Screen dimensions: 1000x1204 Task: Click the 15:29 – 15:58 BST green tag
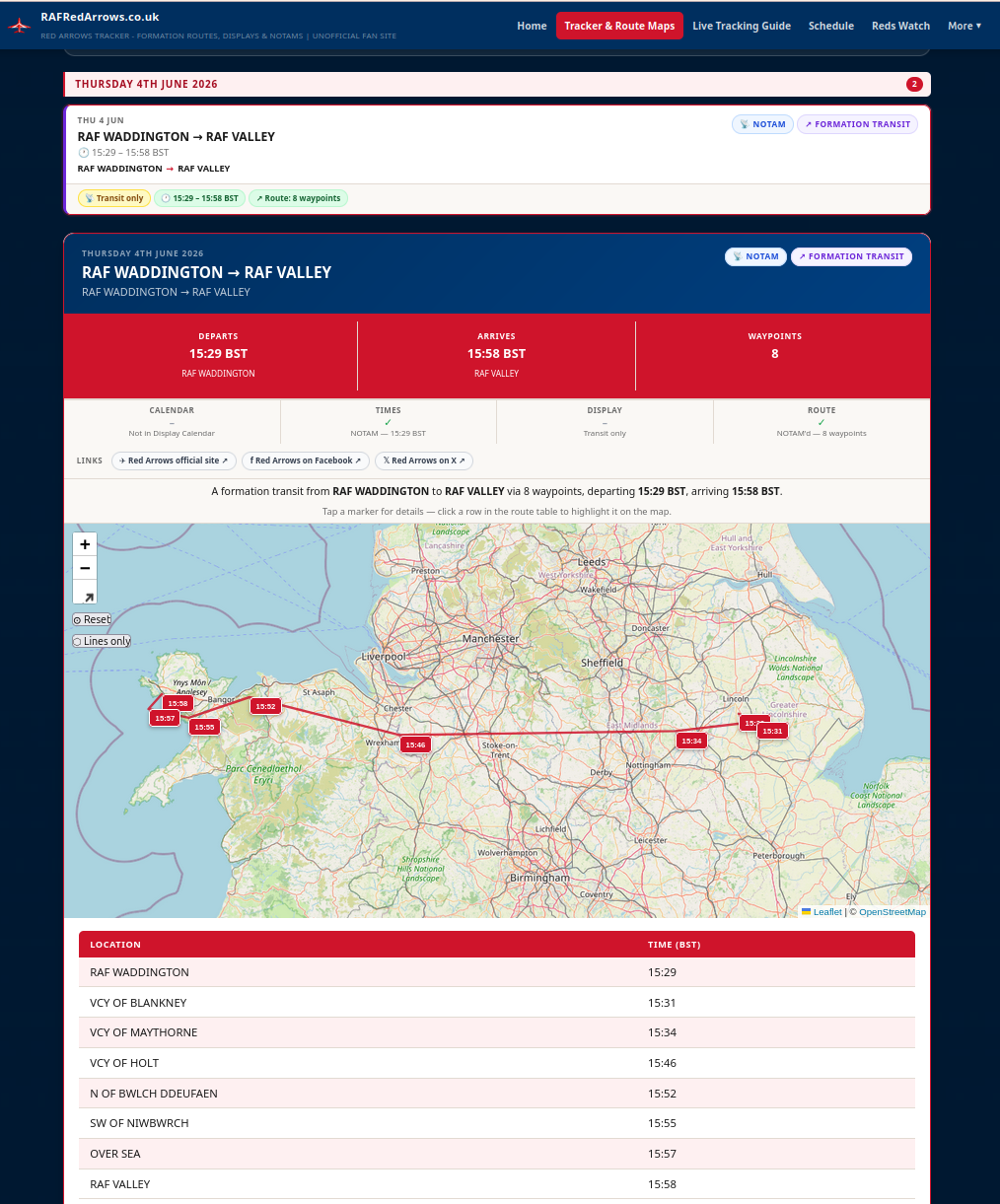[199, 198]
